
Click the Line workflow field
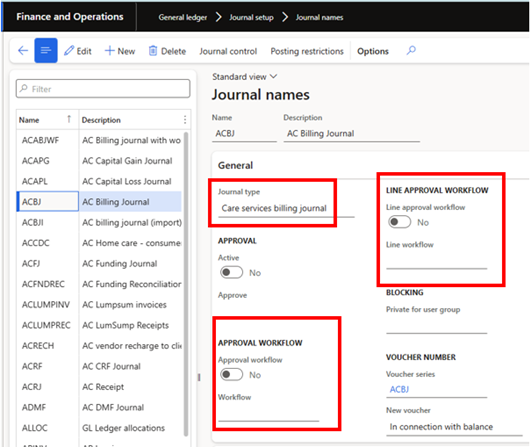pos(437,262)
